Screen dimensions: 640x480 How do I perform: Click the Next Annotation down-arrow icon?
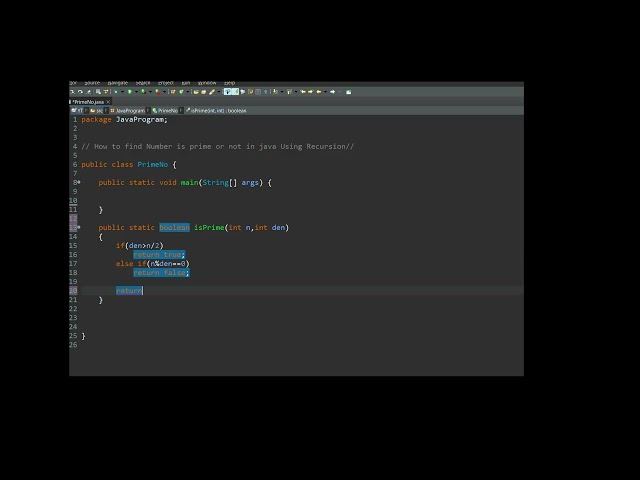pos(275,92)
